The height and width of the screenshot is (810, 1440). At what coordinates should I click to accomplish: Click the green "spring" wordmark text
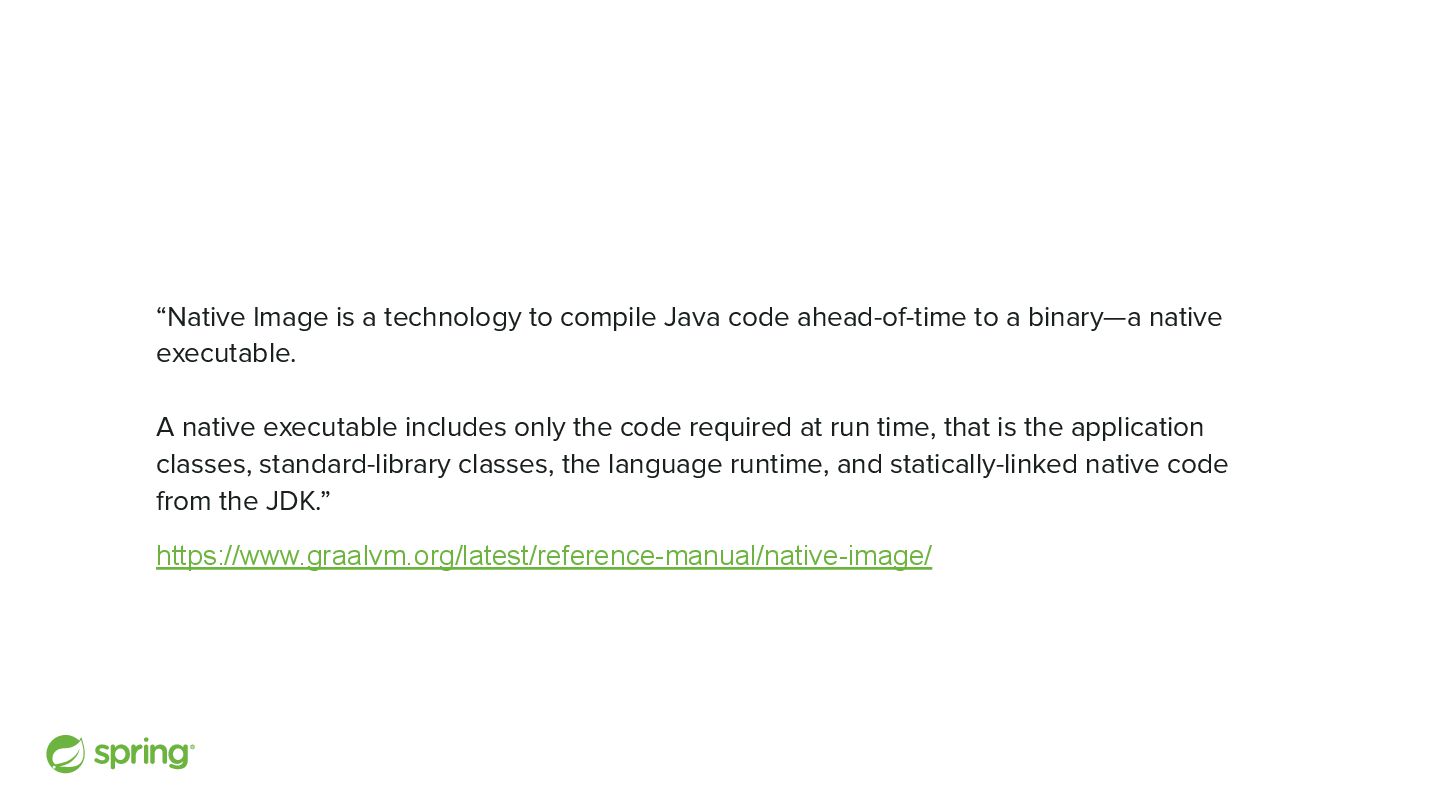144,755
